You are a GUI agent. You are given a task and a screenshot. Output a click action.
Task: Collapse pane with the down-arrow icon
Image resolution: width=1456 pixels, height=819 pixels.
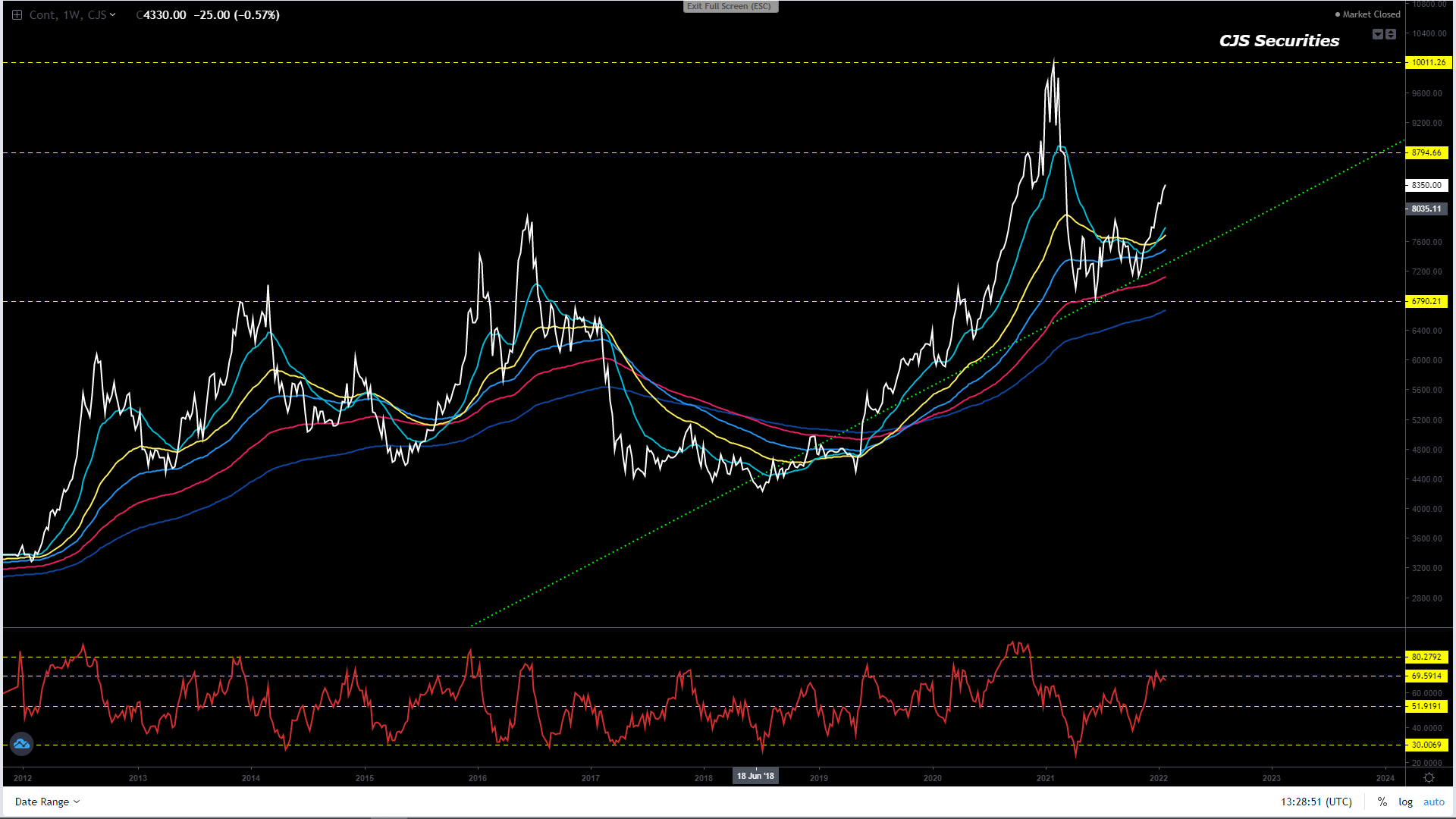click(1378, 34)
